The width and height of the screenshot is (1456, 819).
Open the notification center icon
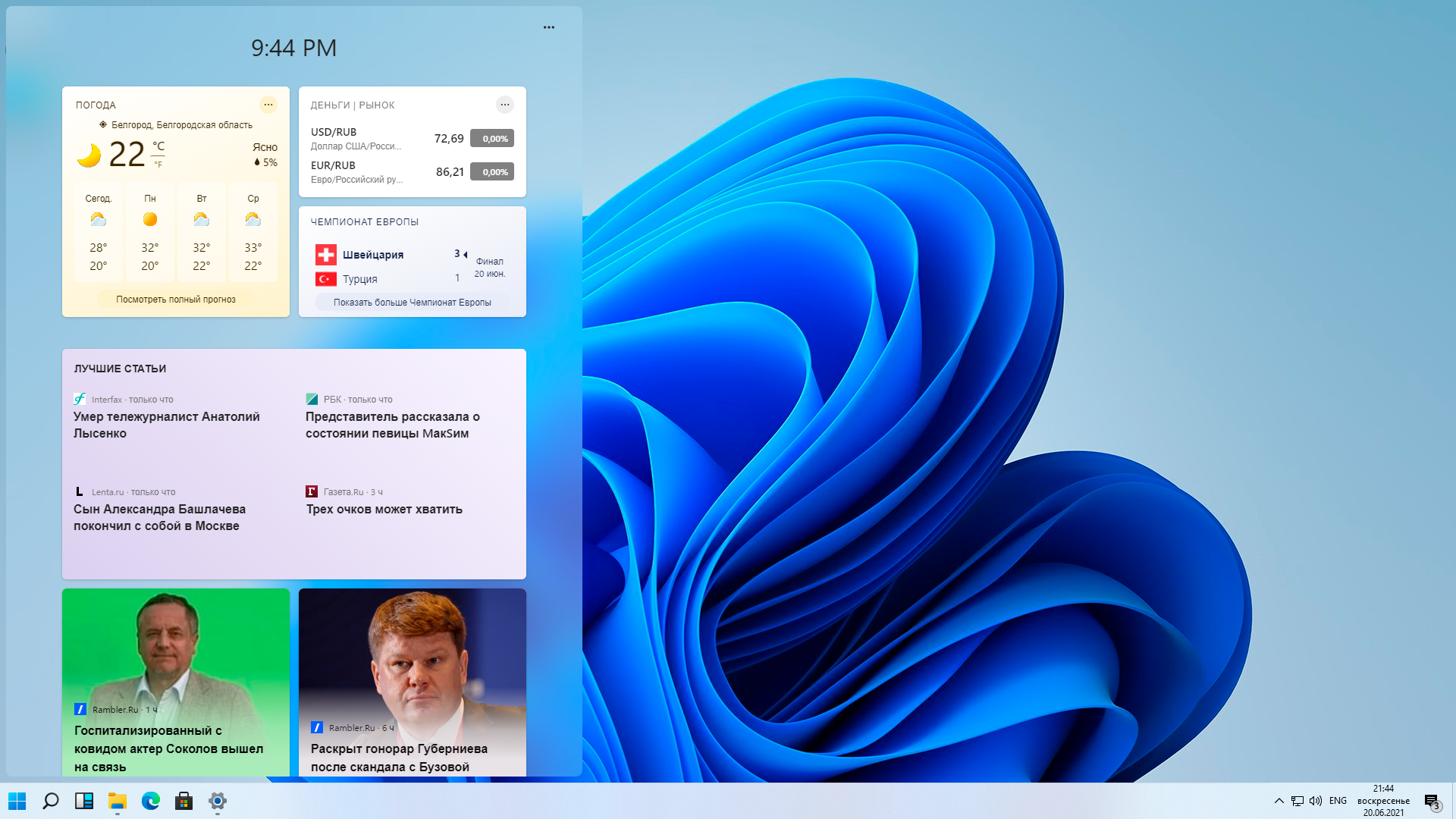(1432, 802)
